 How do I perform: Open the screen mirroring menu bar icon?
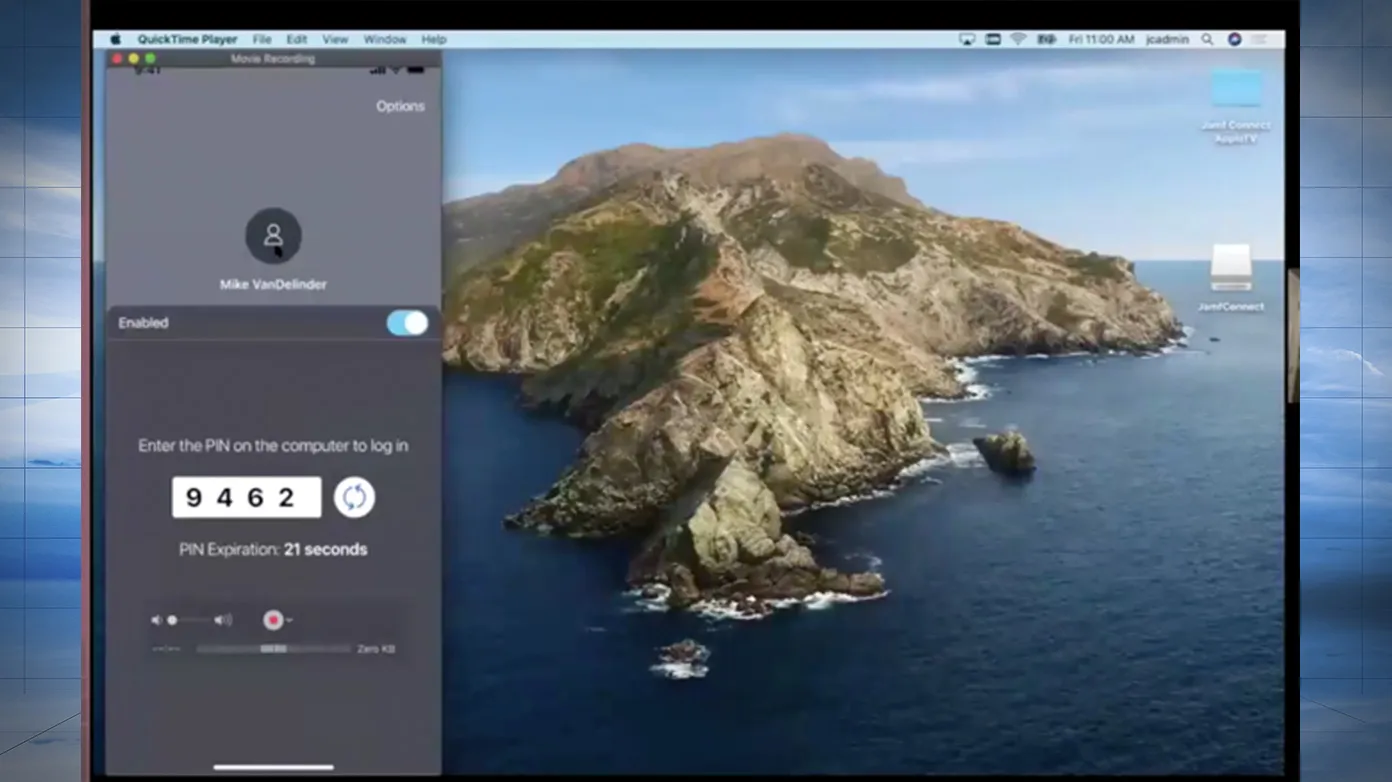[x=966, y=39]
